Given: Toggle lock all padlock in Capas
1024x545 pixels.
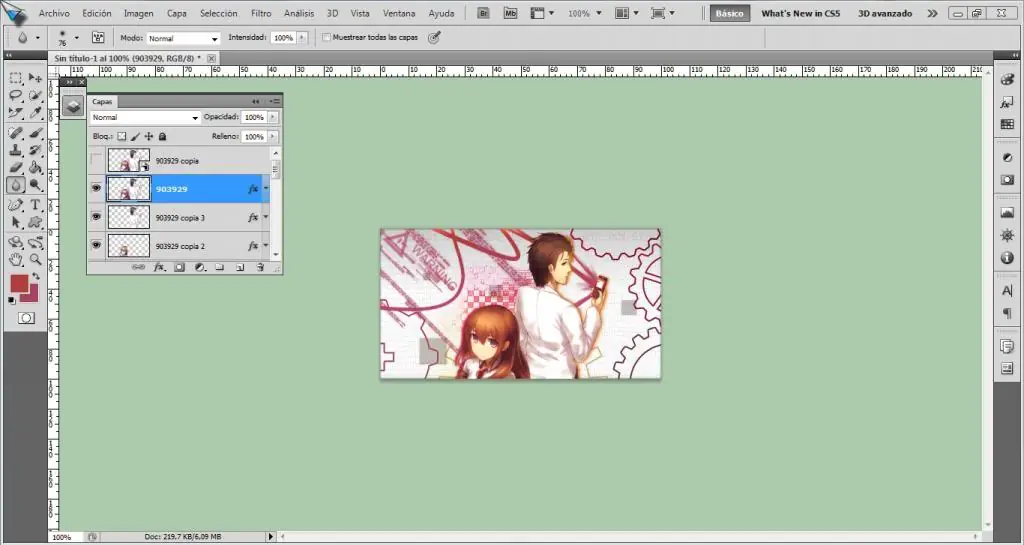Looking at the screenshot, I should [x=163, y=136].
